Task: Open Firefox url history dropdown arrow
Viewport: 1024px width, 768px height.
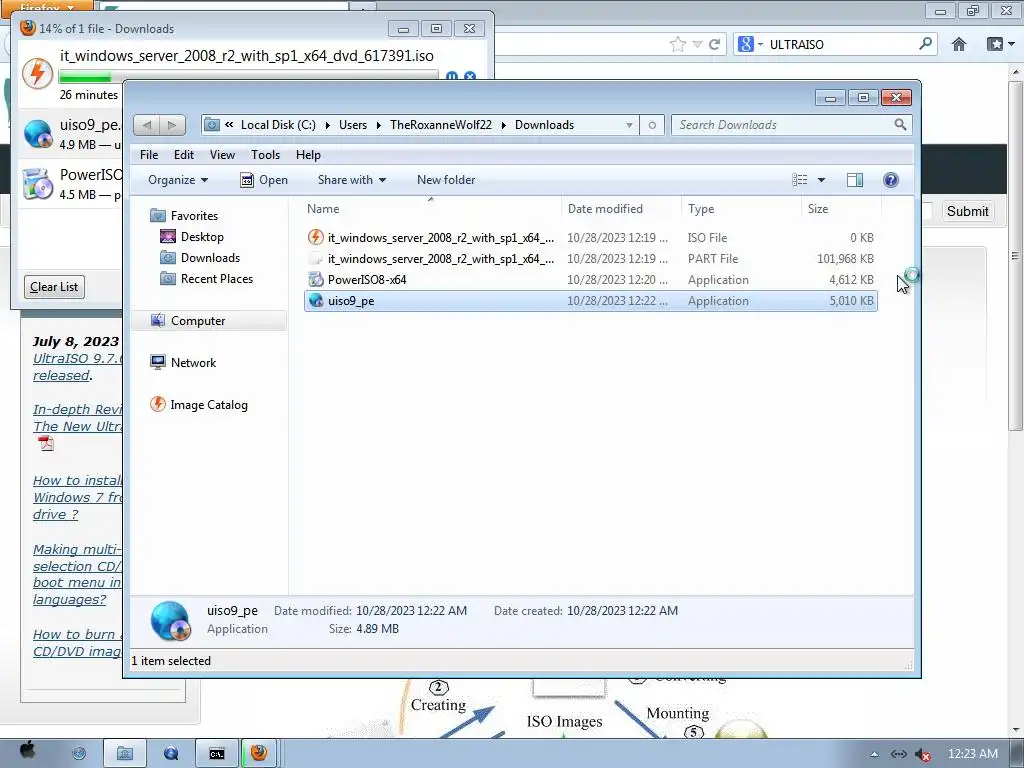Action: pos(697,44)
